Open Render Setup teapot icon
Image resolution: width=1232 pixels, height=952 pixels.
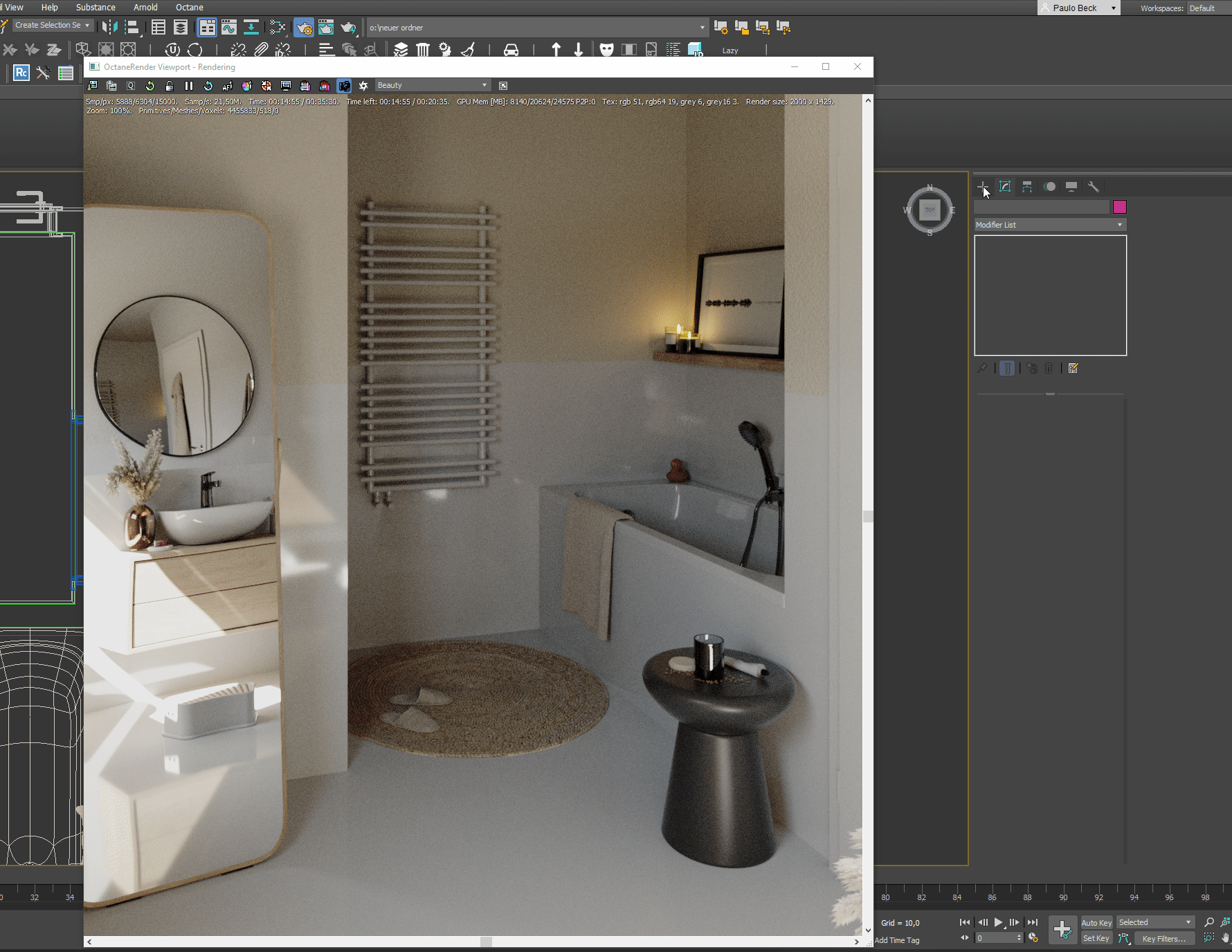(304, 27)
